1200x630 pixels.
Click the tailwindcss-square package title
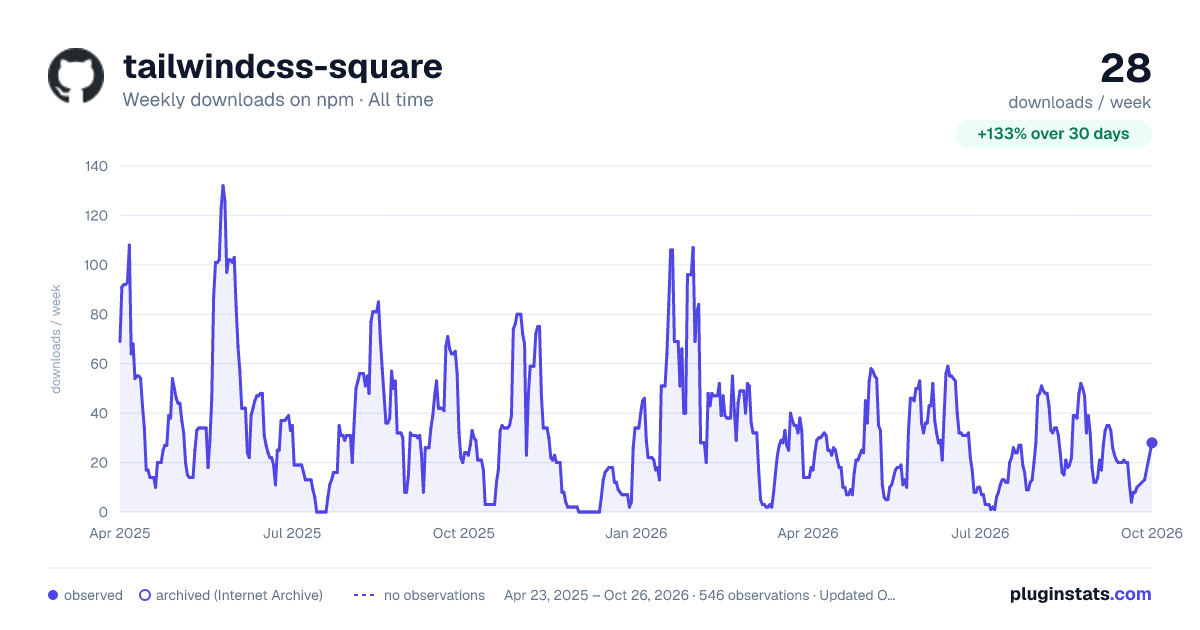click(x=282, y=67)
